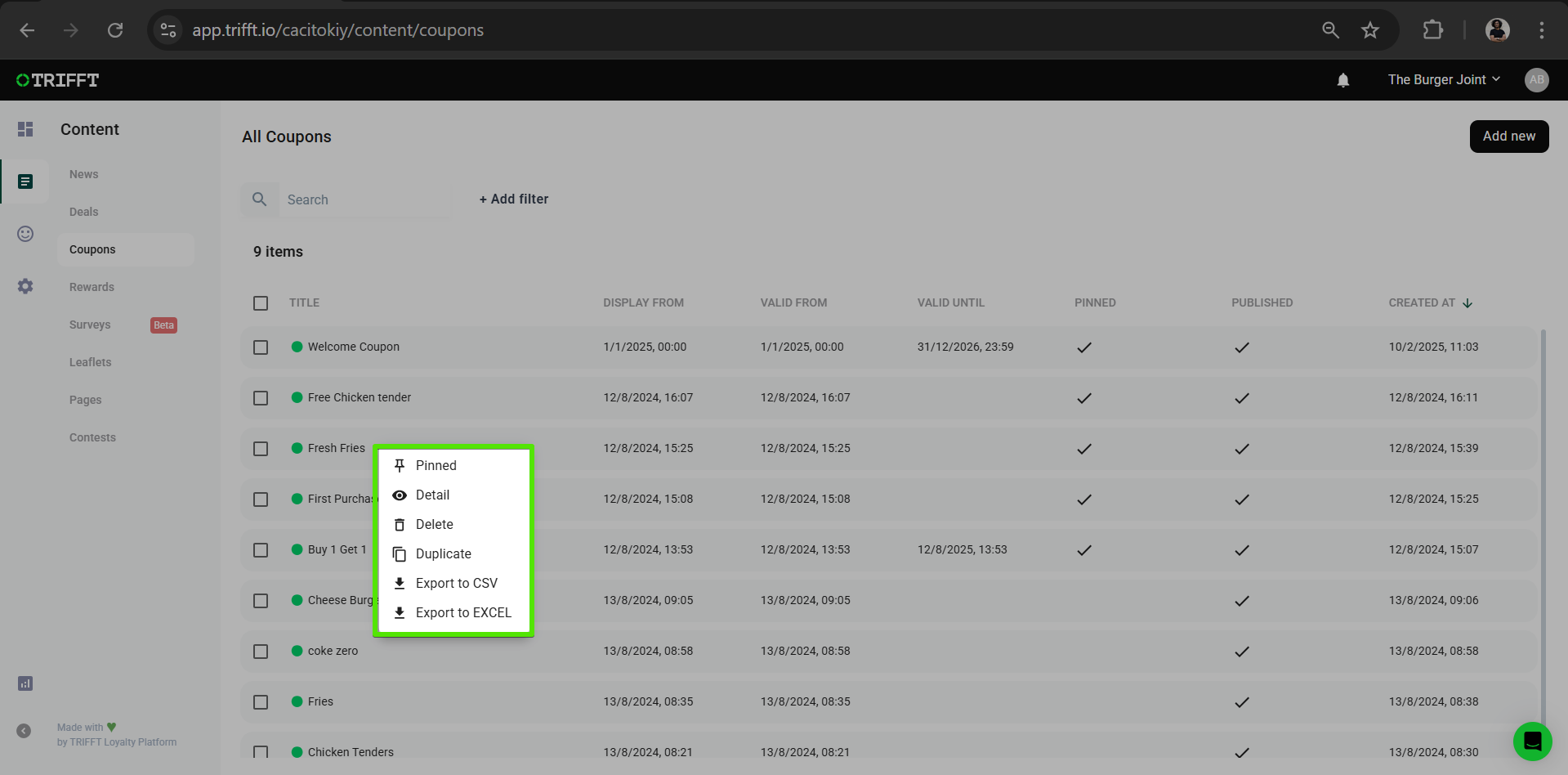Click the TRIFFT logo
The image size is (1568, 775).
58,80
